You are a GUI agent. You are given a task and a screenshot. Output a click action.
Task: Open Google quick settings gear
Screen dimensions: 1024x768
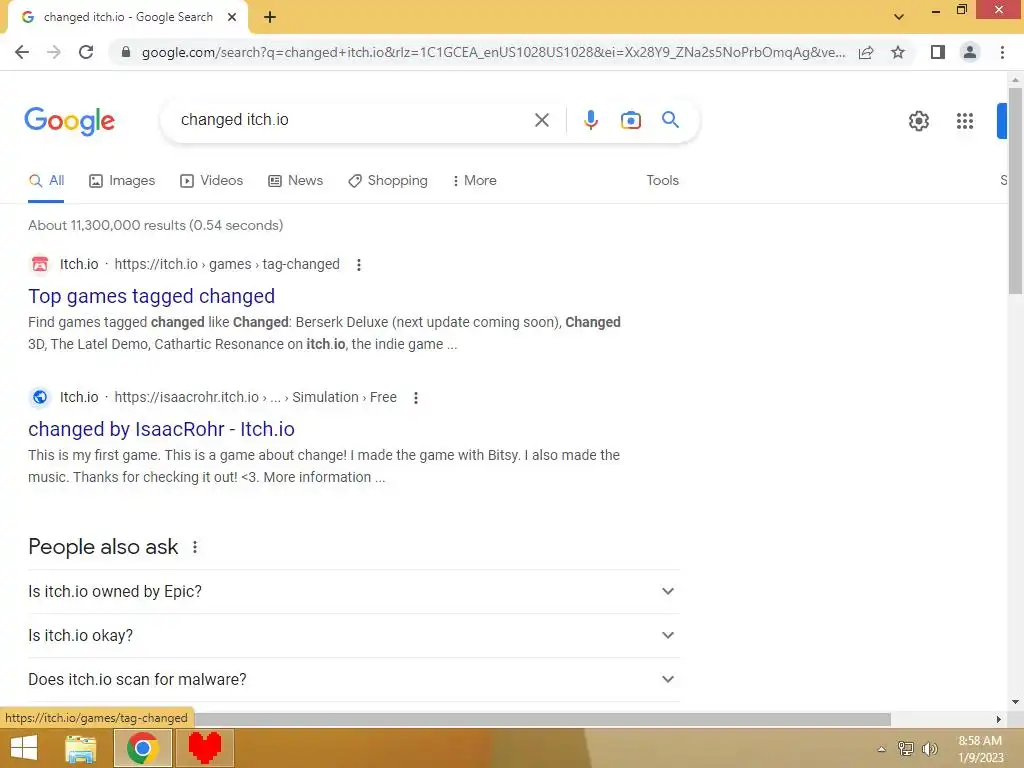pos(918,121)
